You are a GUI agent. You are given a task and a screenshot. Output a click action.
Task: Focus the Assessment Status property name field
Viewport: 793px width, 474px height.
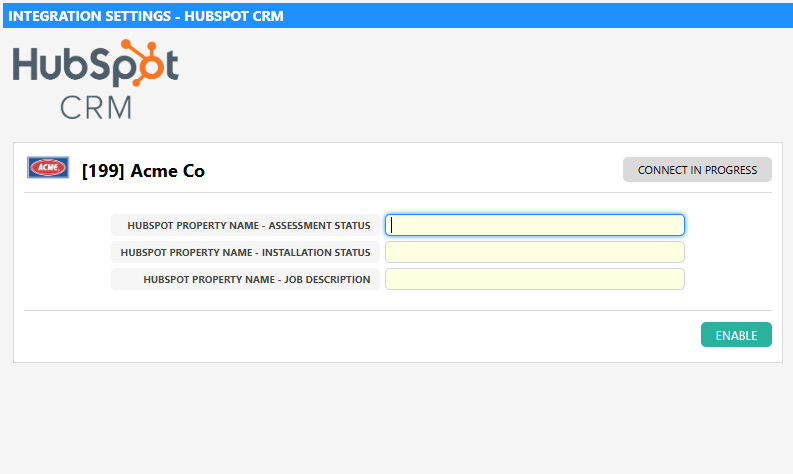pyautogui.click(x=534, y=225)
